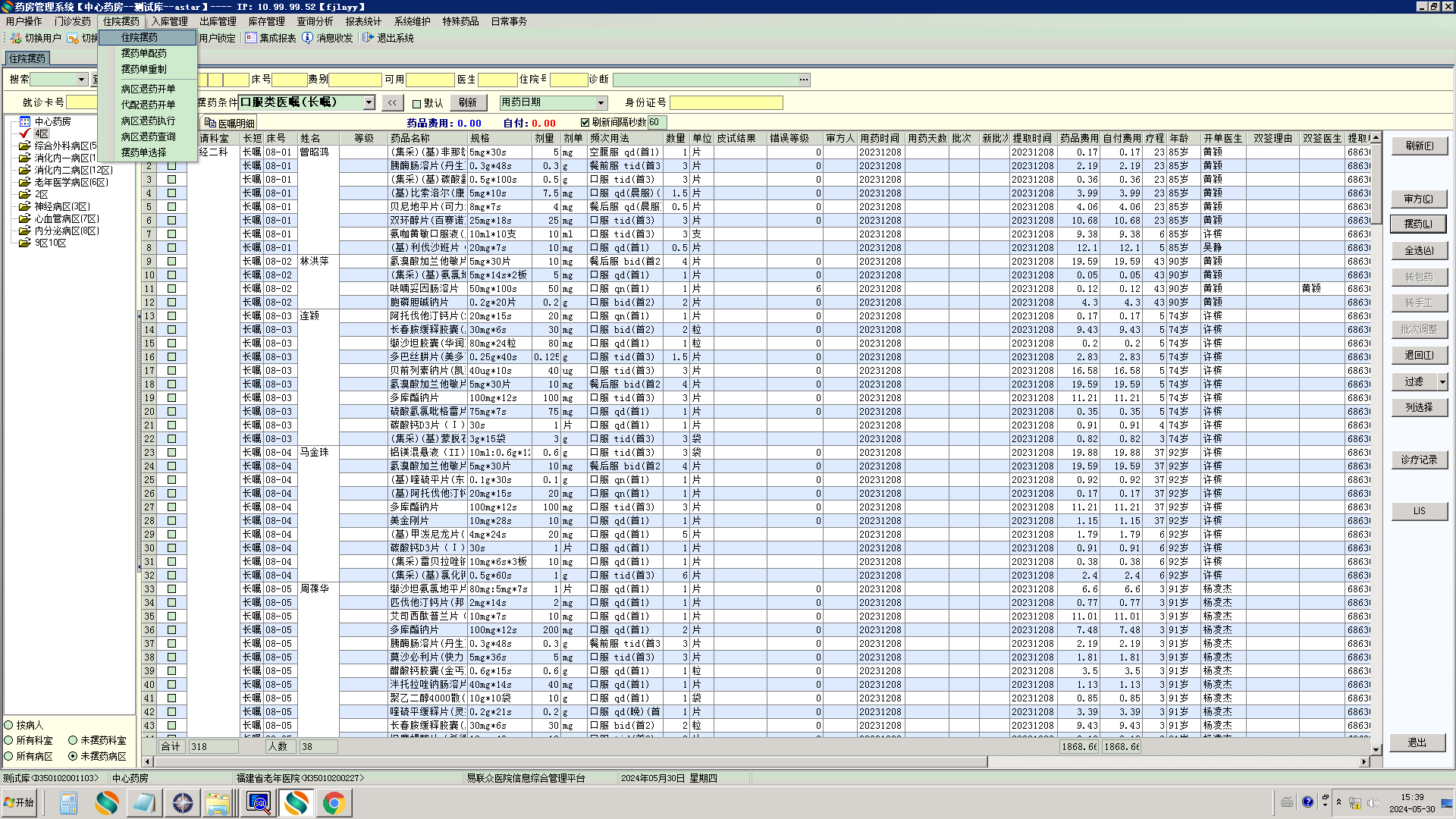Expand the 摆药条件 dropdown

click(x=369, y=102)
